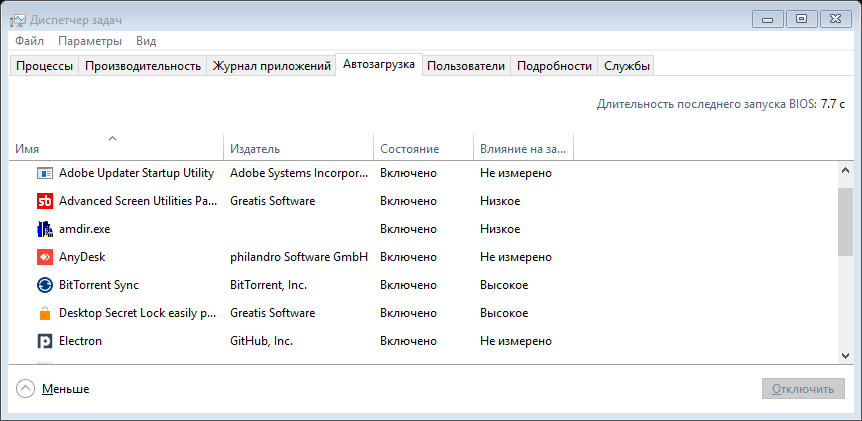
Task: Select the amdir.exe icon
Action: [x=44, y=229]
